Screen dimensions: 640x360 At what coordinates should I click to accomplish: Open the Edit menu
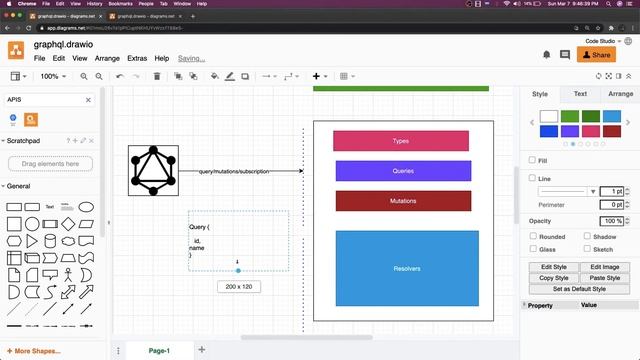(x=59, y=58)
